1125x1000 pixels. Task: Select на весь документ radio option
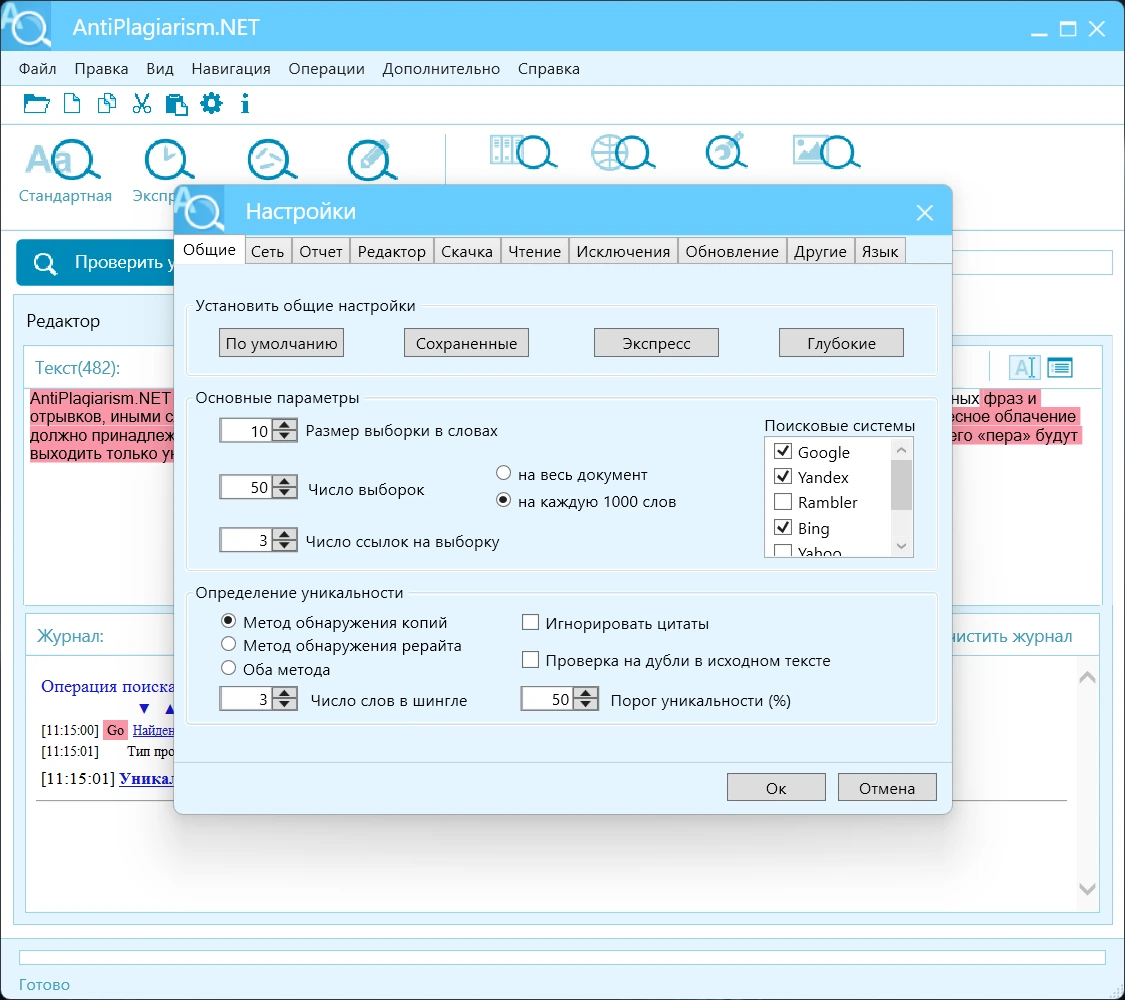coord(504,473)
